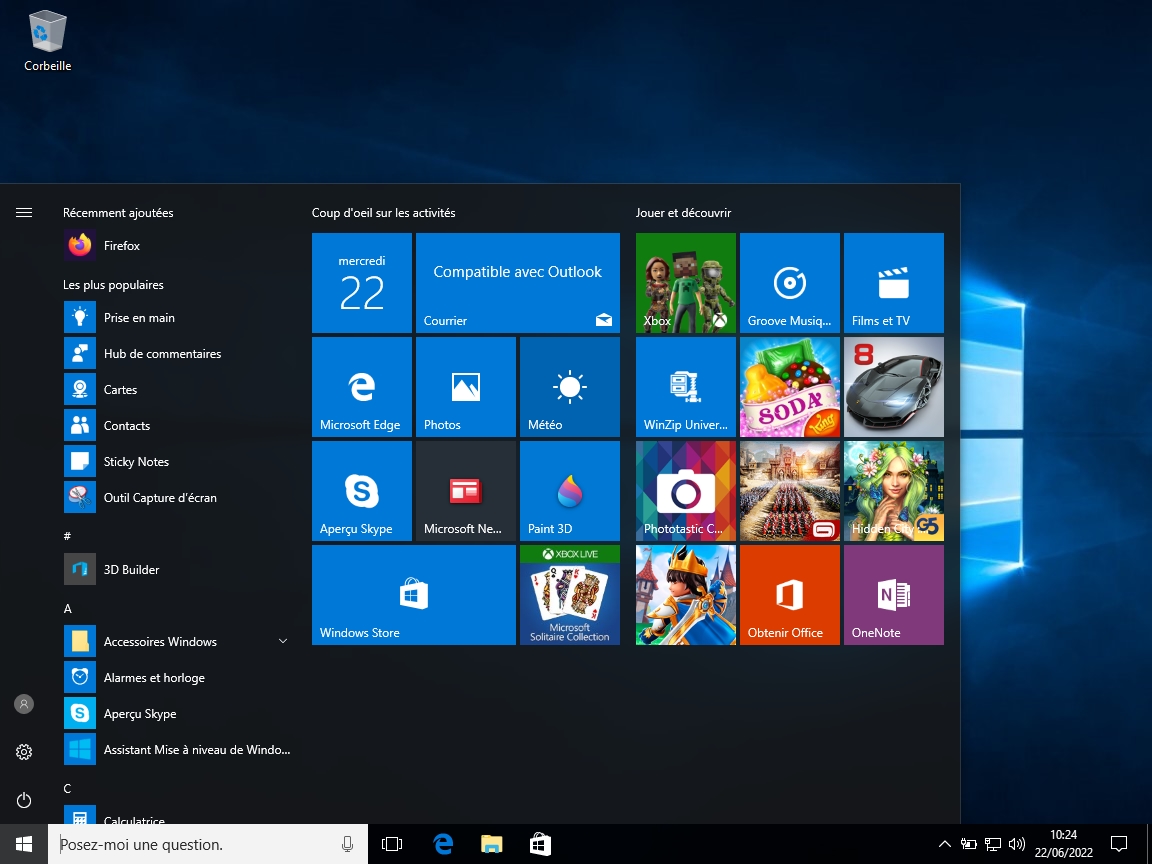
Task: Open Firefox from recently added
Action: pos(176,245)
